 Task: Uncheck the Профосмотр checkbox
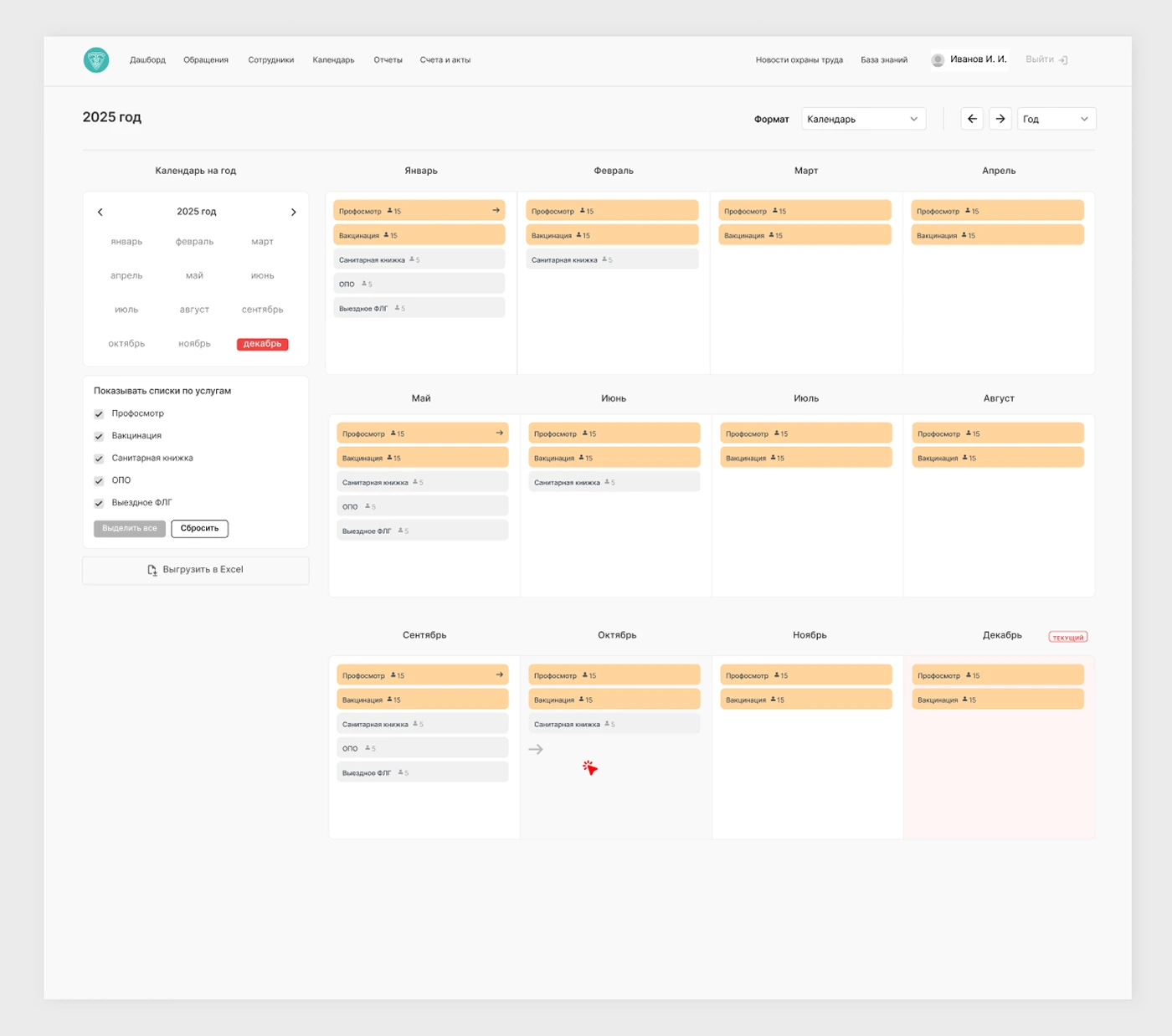tap(99, 414)
